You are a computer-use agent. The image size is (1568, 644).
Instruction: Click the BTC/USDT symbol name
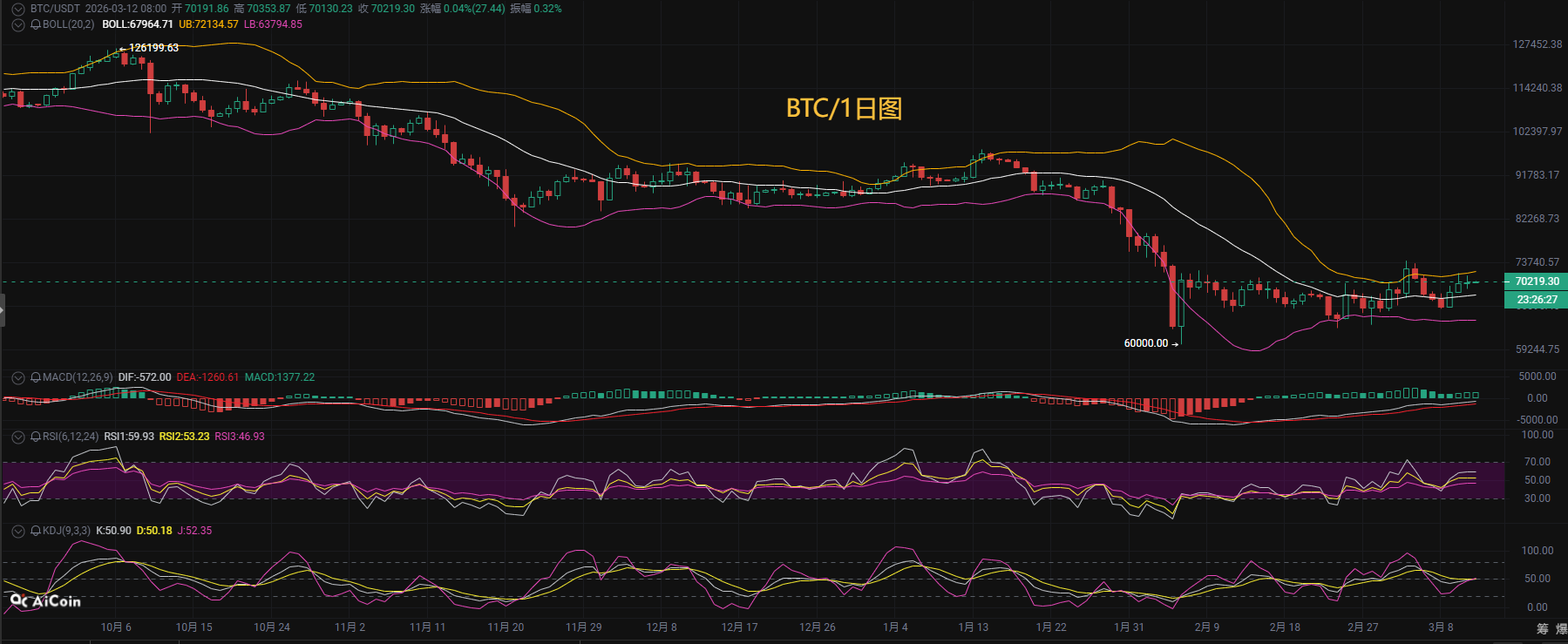pos(55,9)
